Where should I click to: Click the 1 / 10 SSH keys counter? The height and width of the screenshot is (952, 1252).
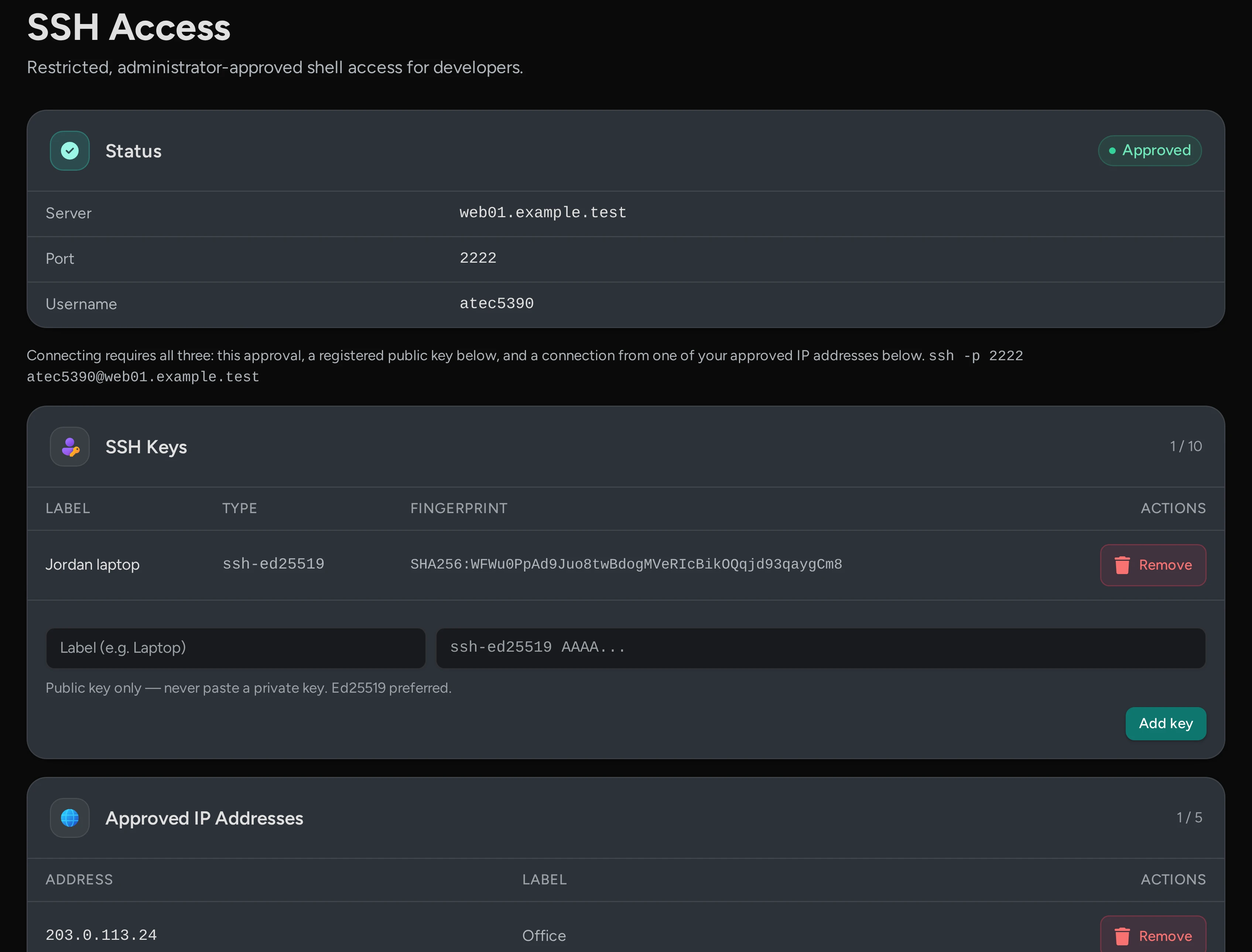(1186, 447)
